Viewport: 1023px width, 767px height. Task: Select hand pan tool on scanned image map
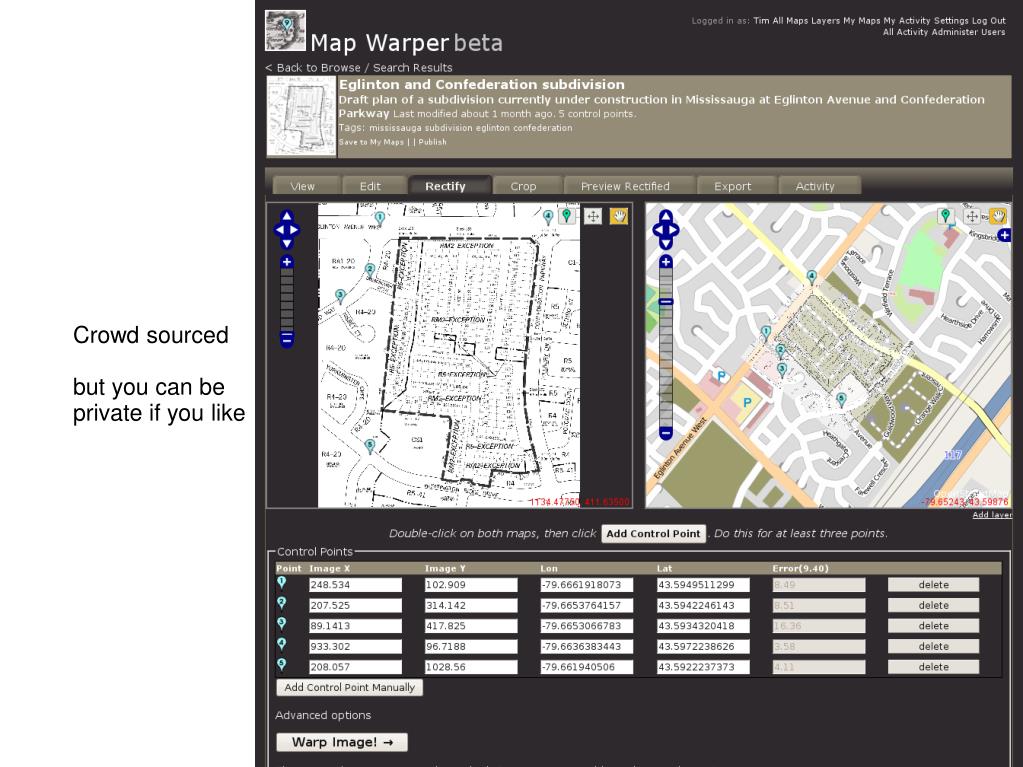618,216
